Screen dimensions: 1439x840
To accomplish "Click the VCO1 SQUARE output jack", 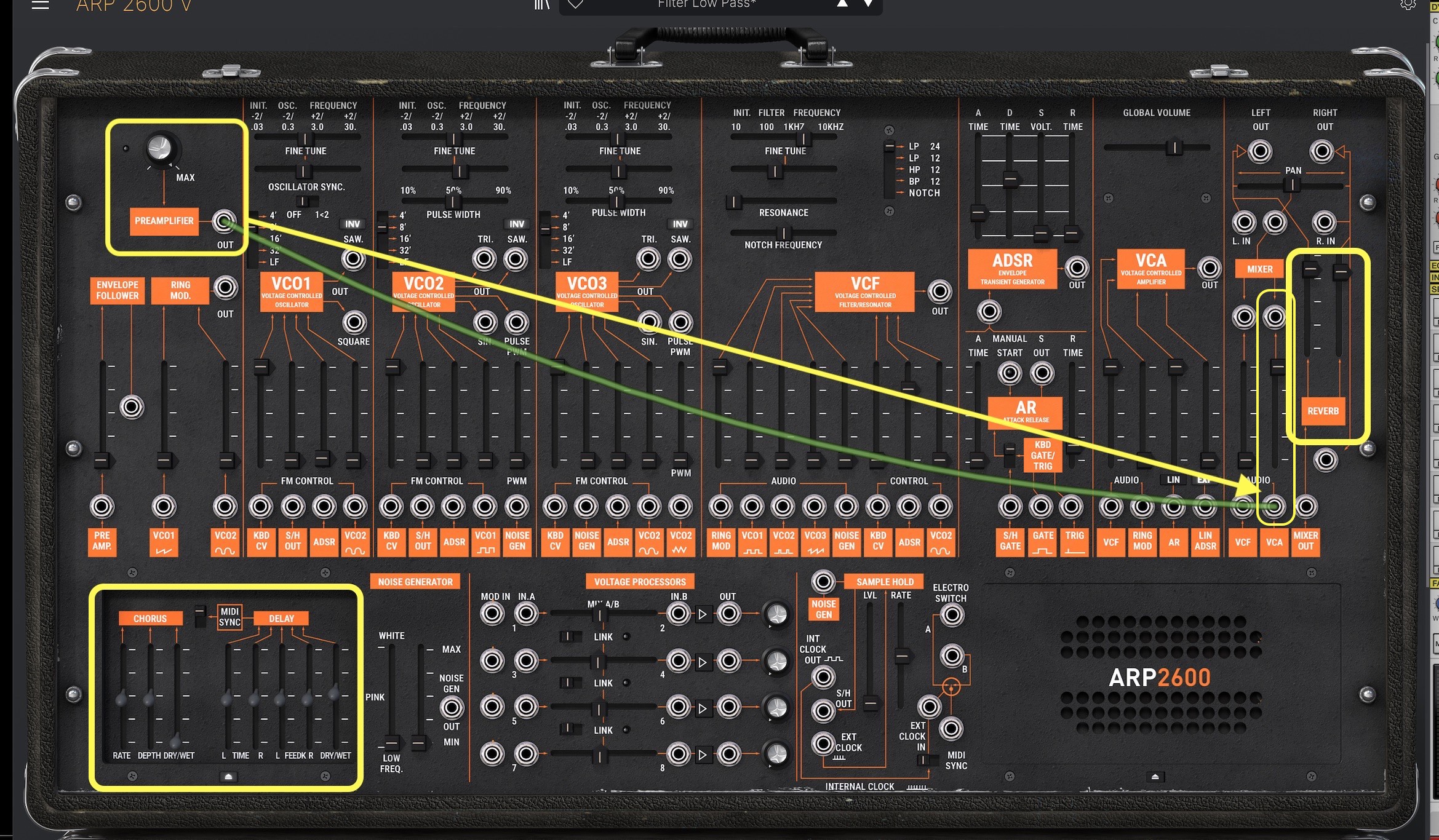I will point(354,322).
